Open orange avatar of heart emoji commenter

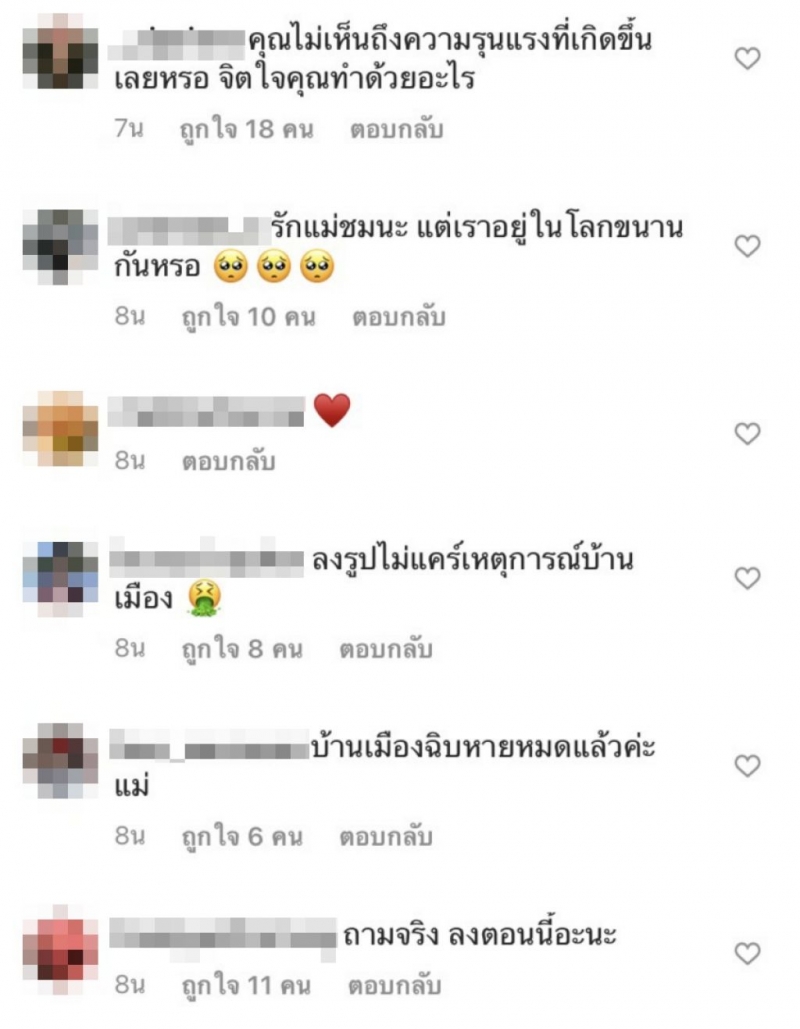(x=60, y=428)
